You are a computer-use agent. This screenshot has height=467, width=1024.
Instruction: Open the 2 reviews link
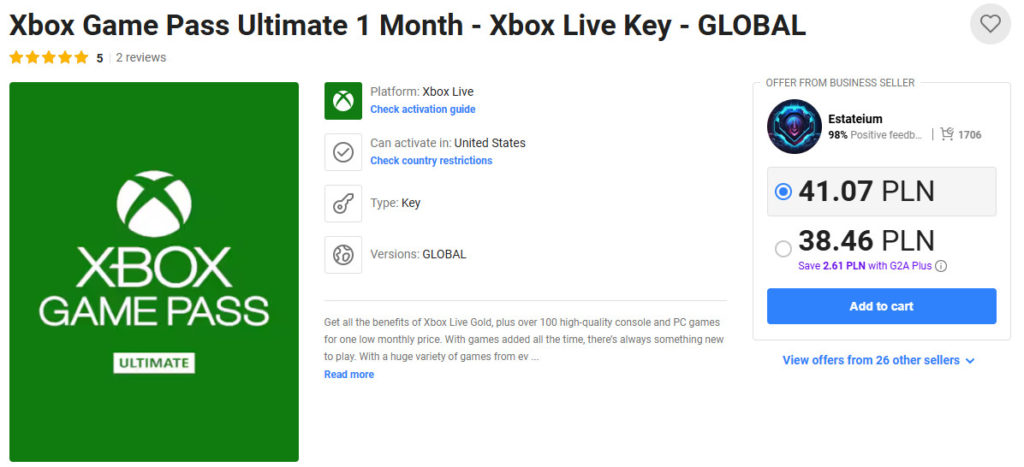click(141, 57)
